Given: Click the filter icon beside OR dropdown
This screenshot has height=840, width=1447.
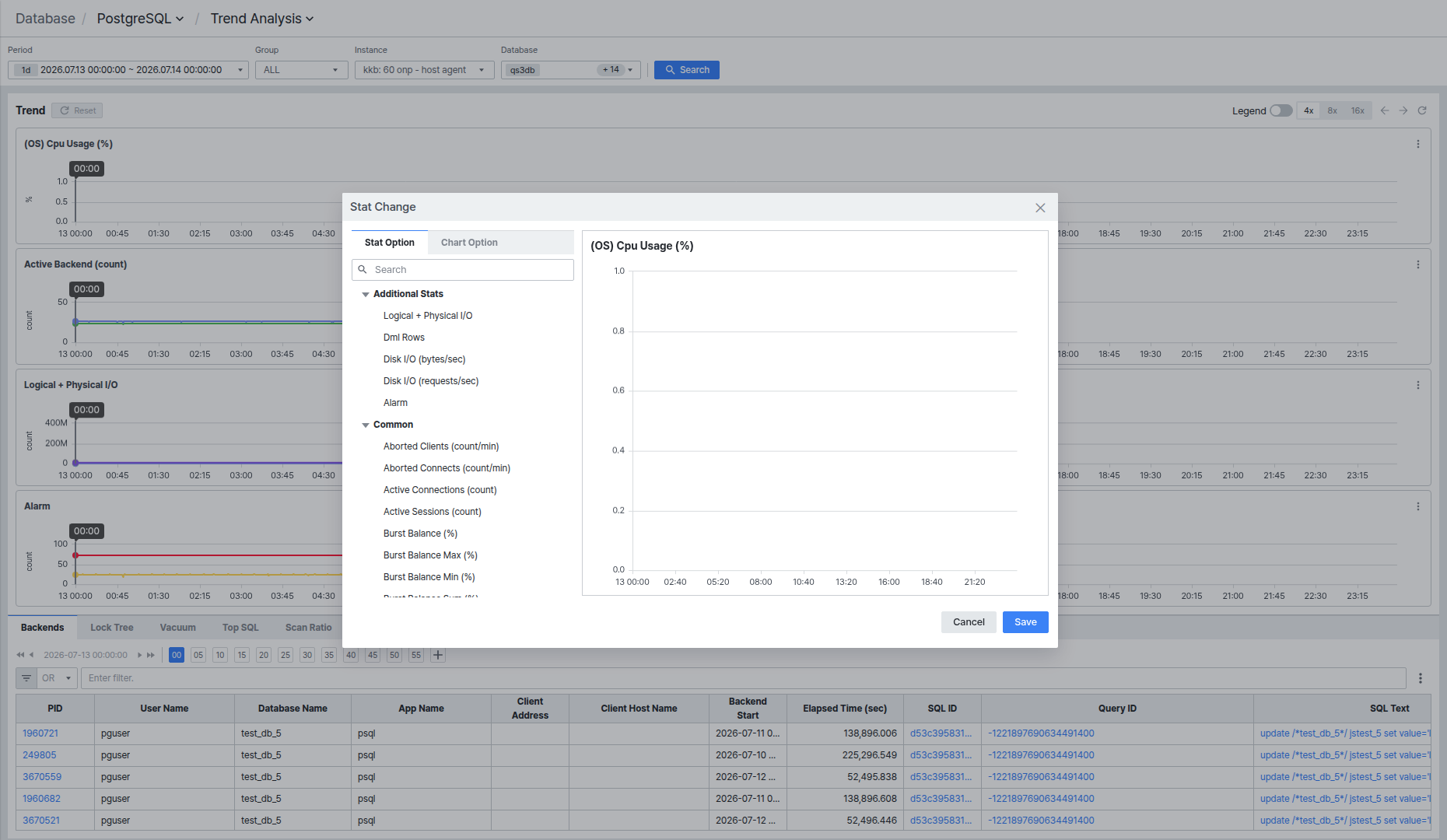Looking at the screenshot, I should coord(26,678).
